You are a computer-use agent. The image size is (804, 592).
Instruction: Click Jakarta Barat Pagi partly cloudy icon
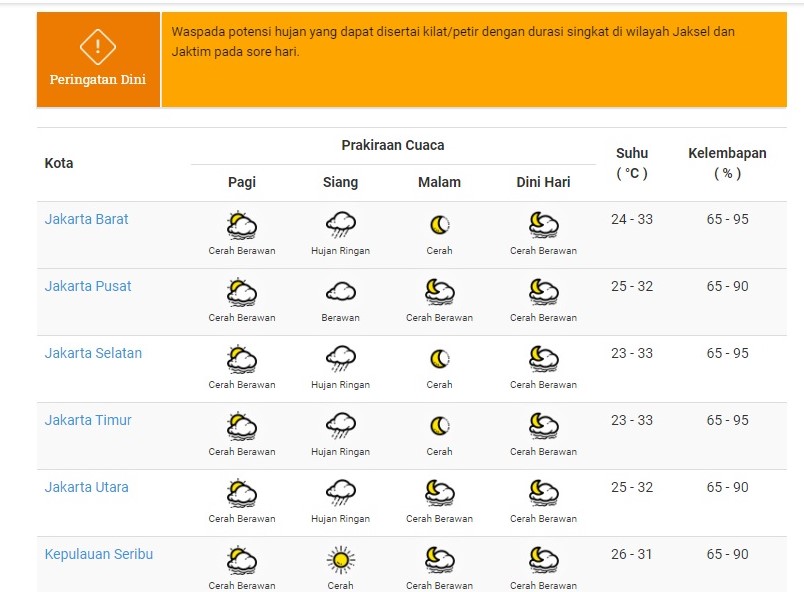242,225
